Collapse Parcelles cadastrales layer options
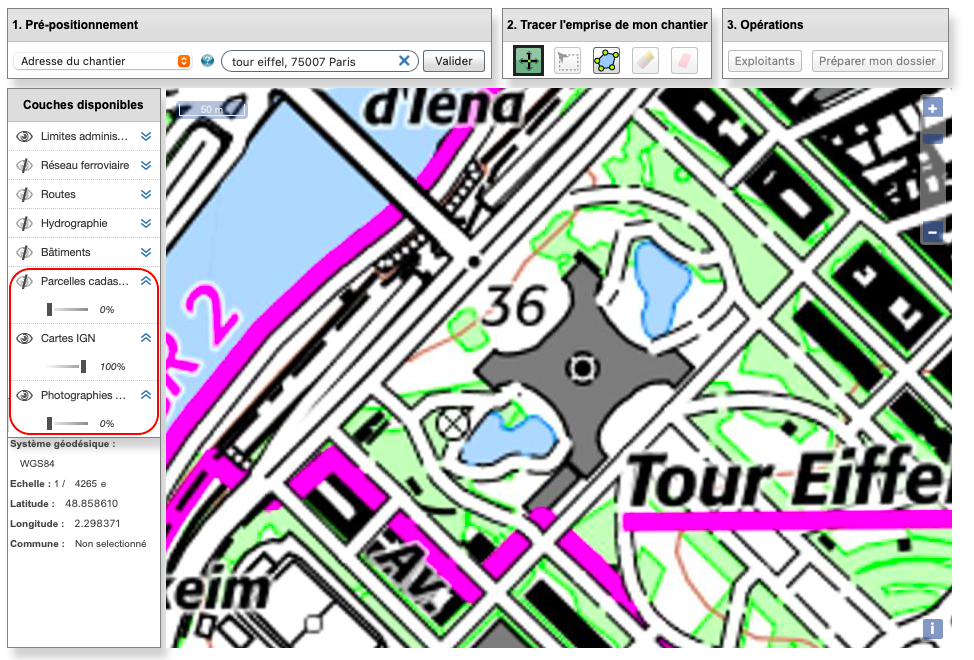This screenshot has width=974, height=660. point(146,281)
